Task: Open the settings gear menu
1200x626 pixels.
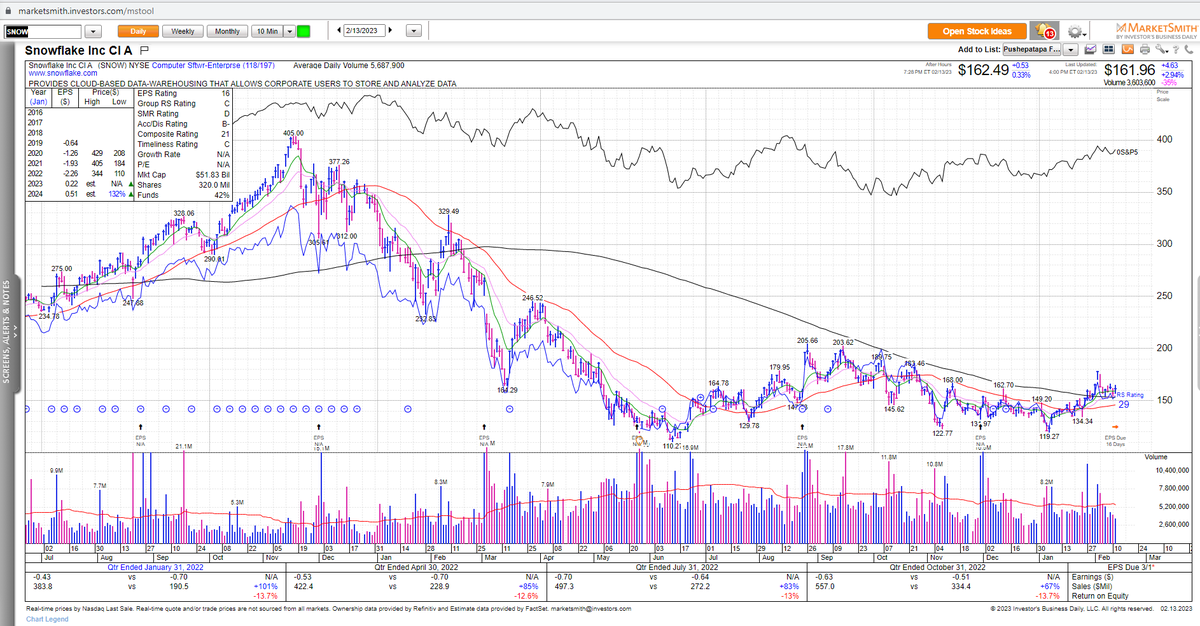Action: coord(1077,31)
